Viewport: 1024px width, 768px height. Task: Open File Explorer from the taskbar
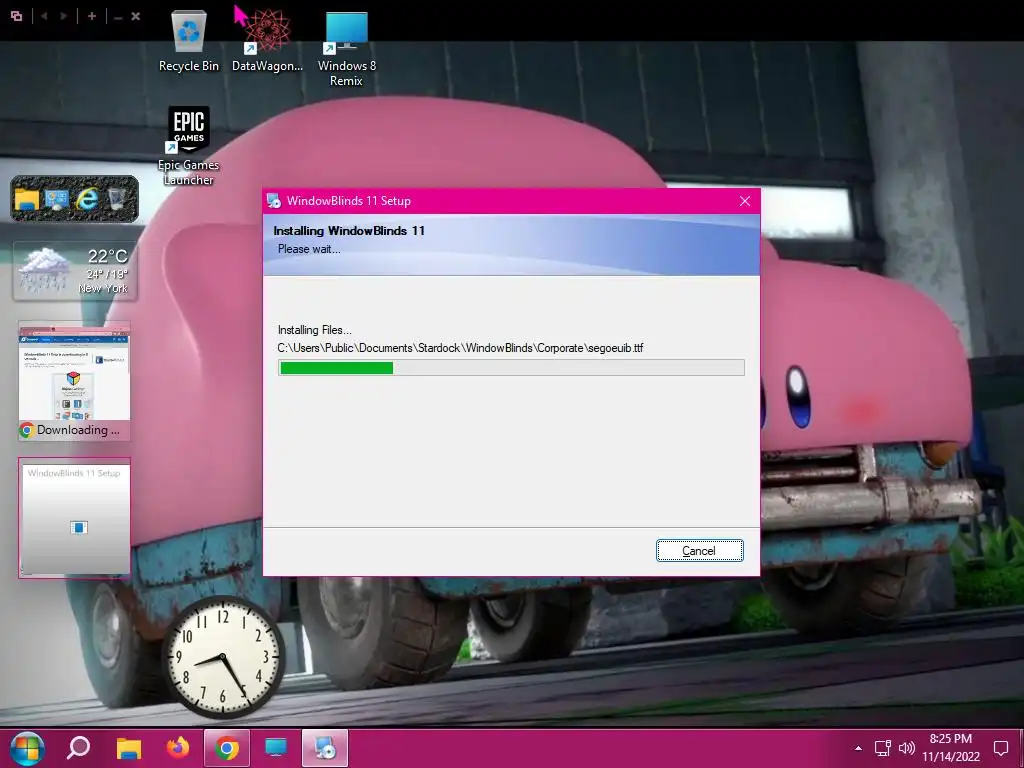click(129, 748)
